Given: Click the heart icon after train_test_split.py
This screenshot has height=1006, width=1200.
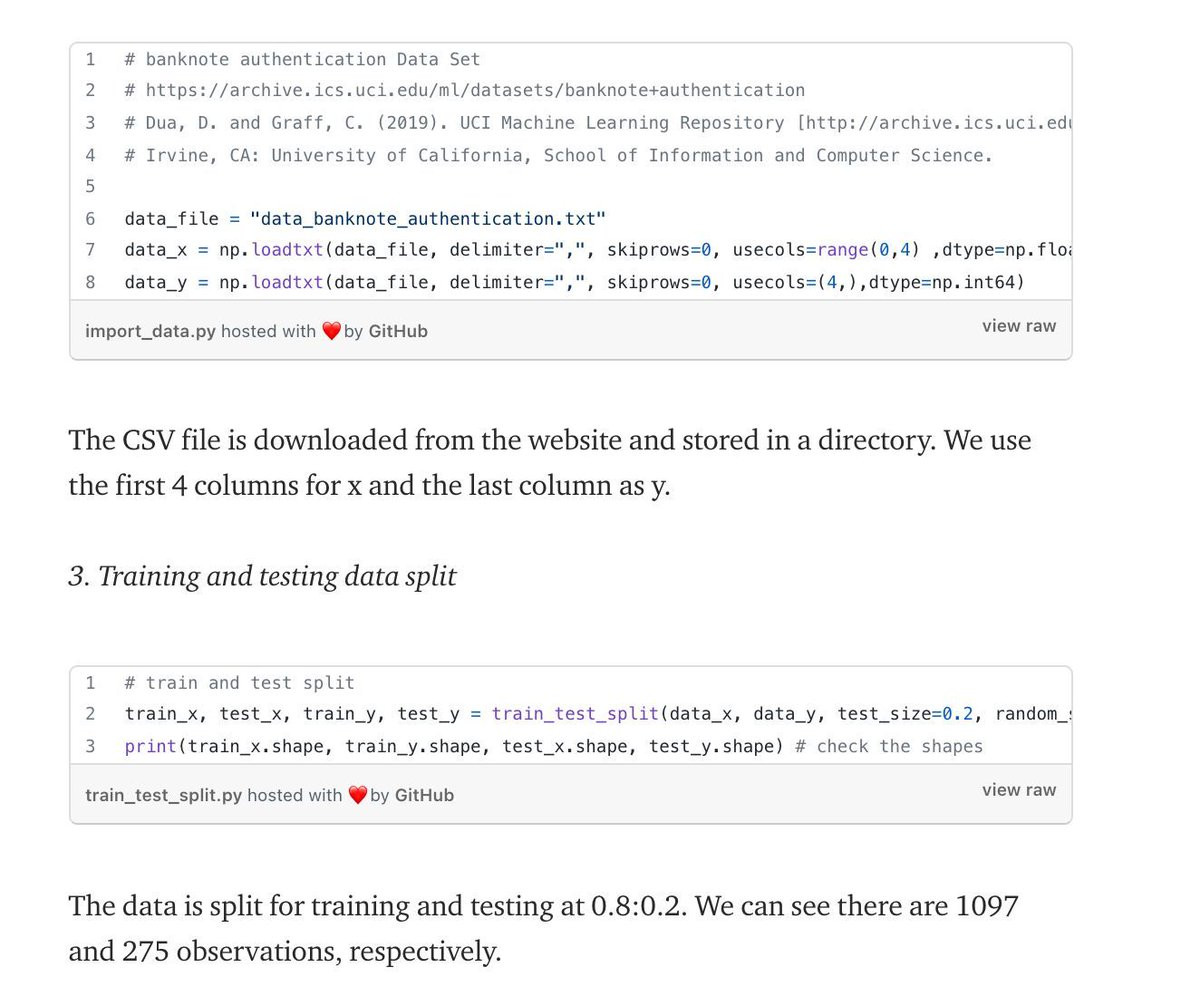Looking at the screenshot, I should click(357, 795).
